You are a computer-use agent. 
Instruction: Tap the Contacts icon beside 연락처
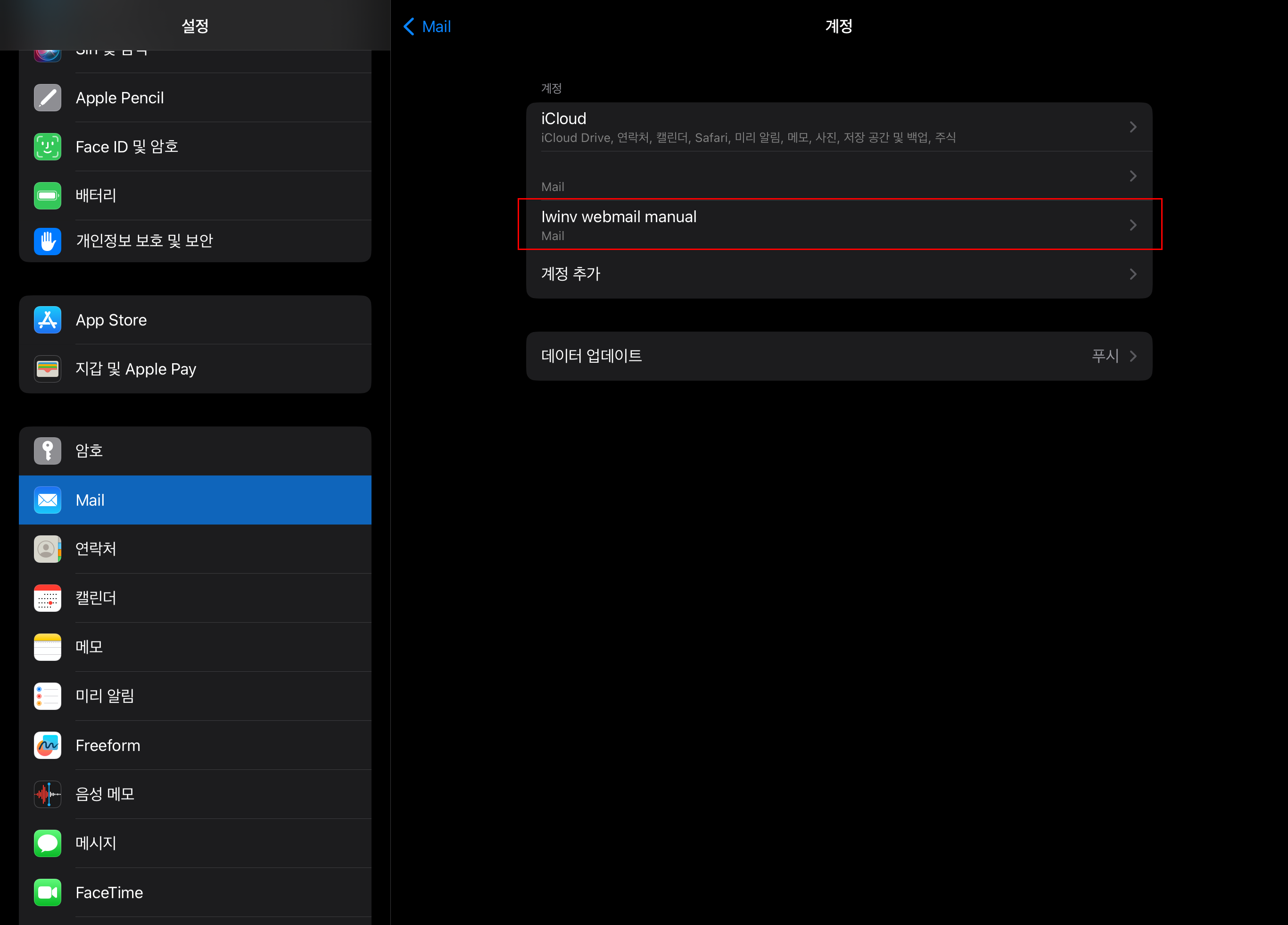point(48,549)
